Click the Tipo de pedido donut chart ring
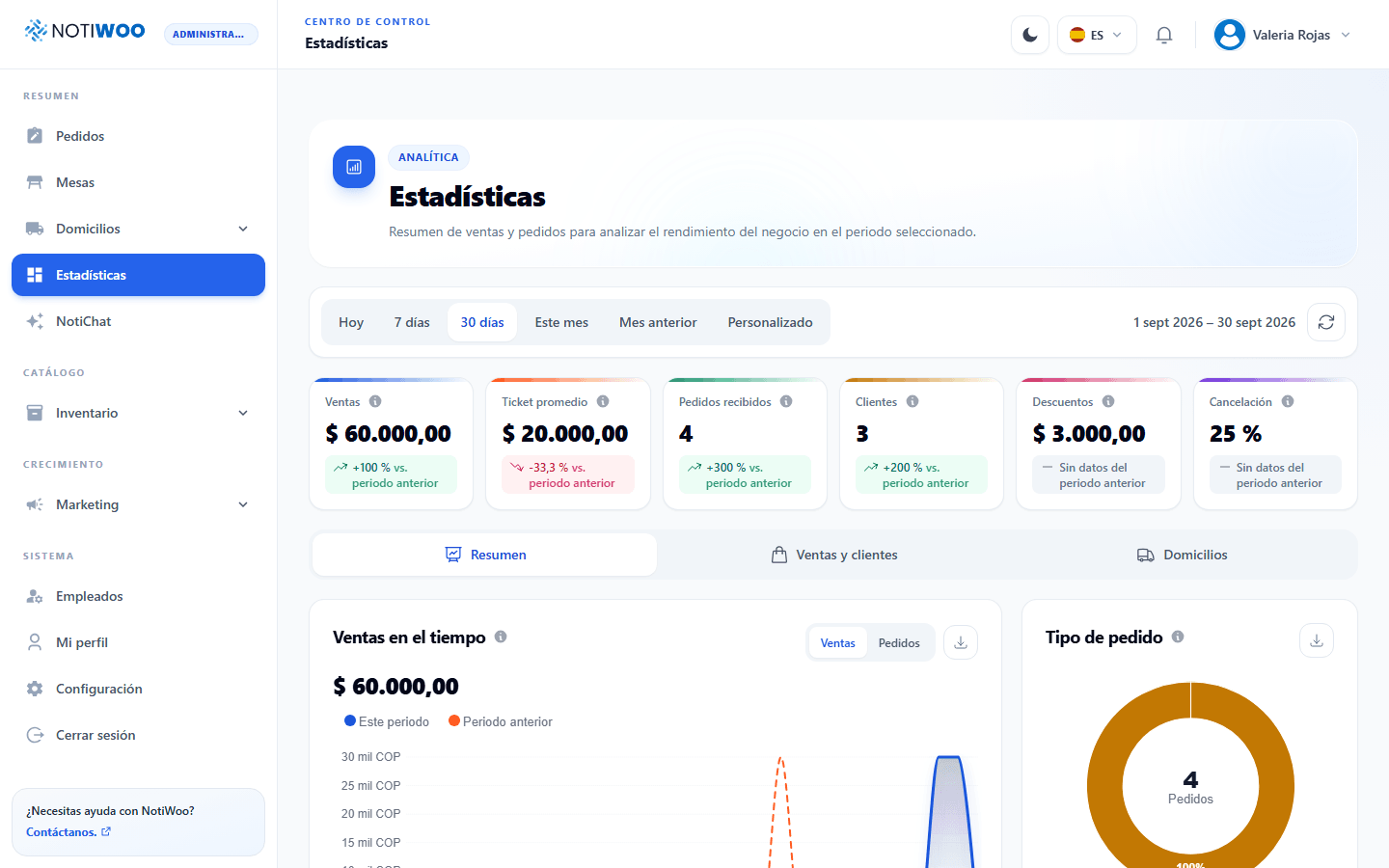Viewport: 1389px width, 868px height. 1105,786
